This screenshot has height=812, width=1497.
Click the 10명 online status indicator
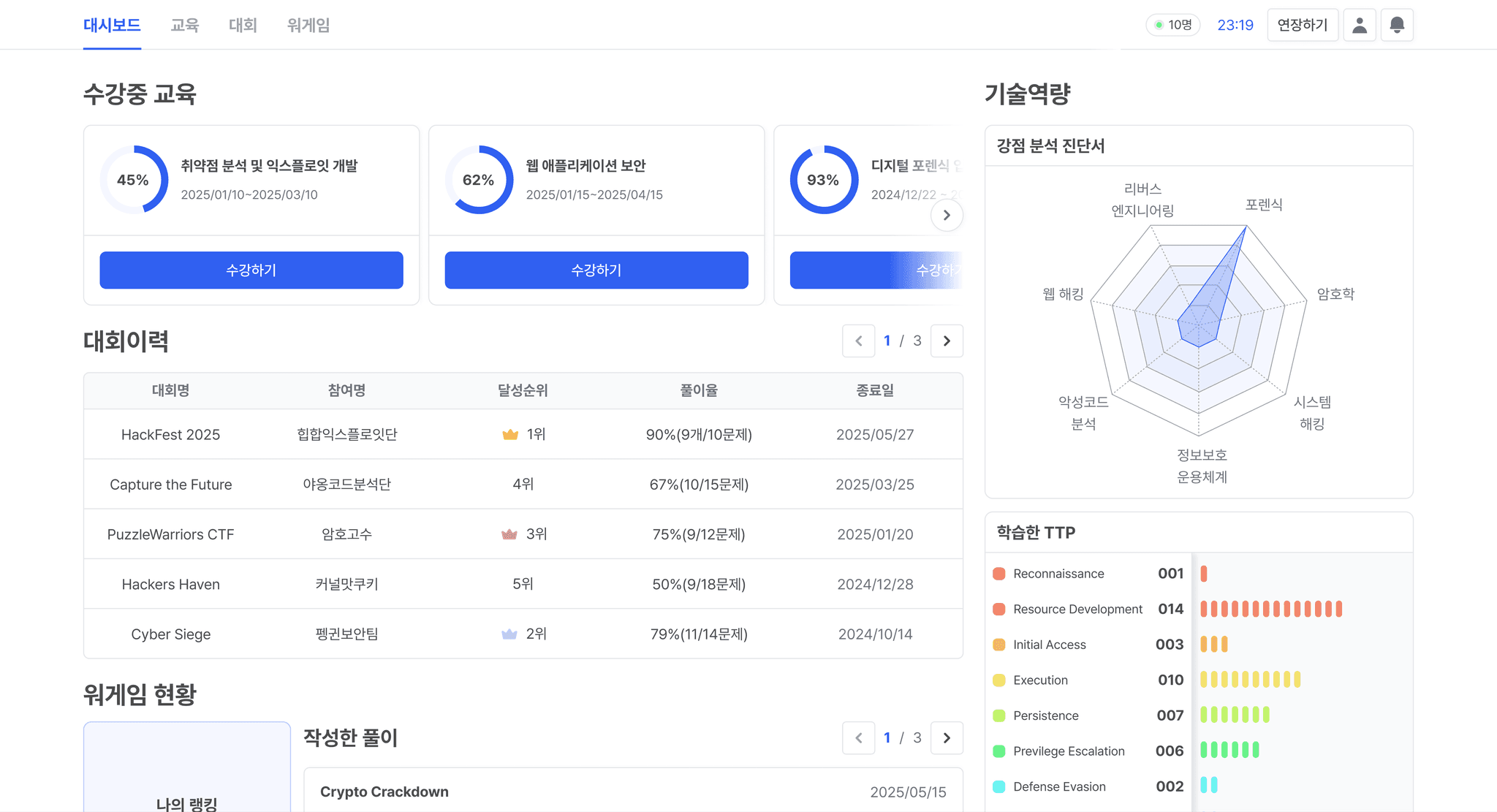(x=1172, y=25)
